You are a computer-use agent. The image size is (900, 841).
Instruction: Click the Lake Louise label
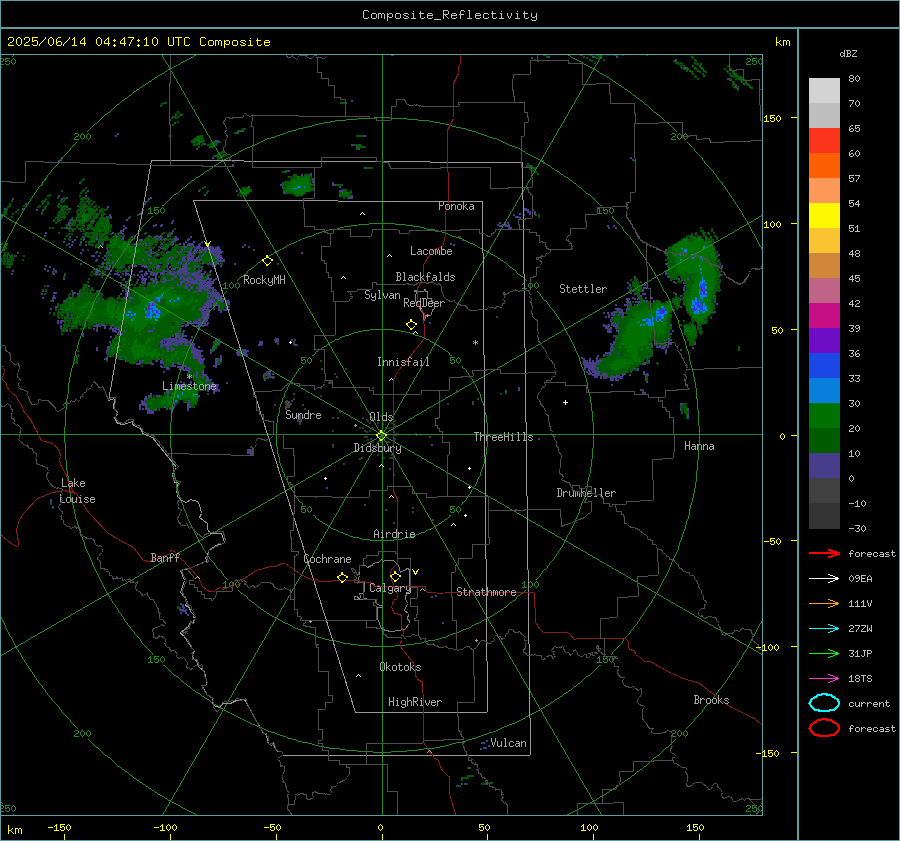[77, 491]
